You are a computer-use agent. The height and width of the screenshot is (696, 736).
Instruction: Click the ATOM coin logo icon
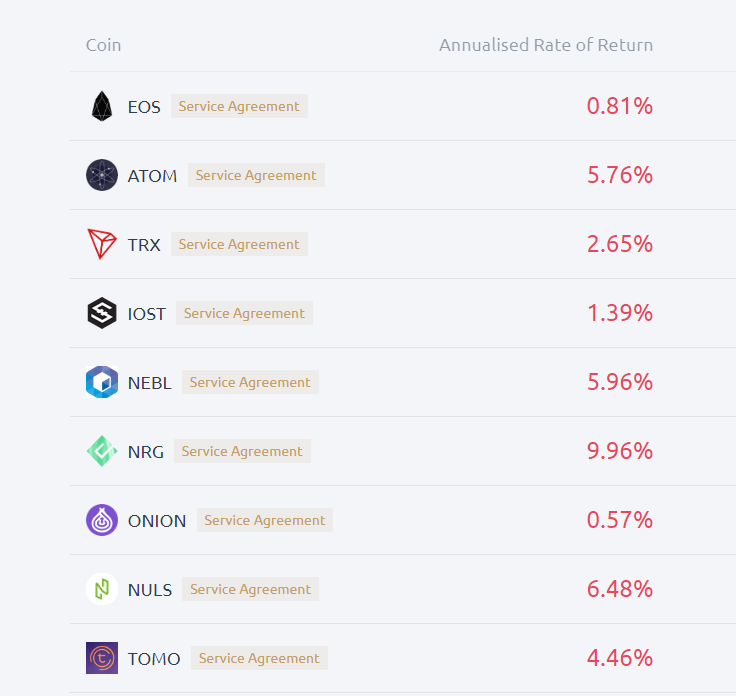pyautogui.click(x=102, y=175)
